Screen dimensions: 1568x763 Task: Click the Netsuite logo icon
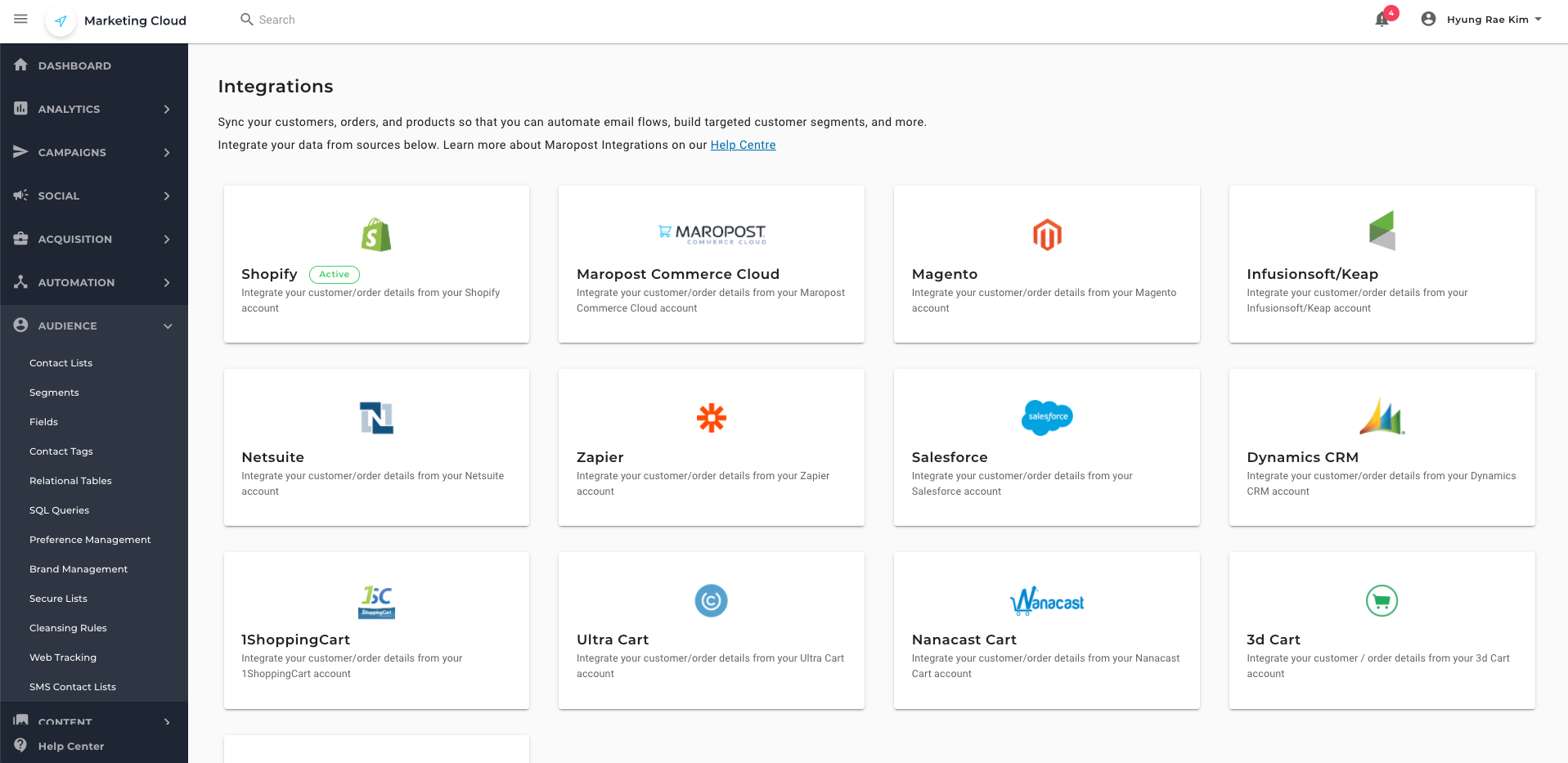[x=376, y=418]
